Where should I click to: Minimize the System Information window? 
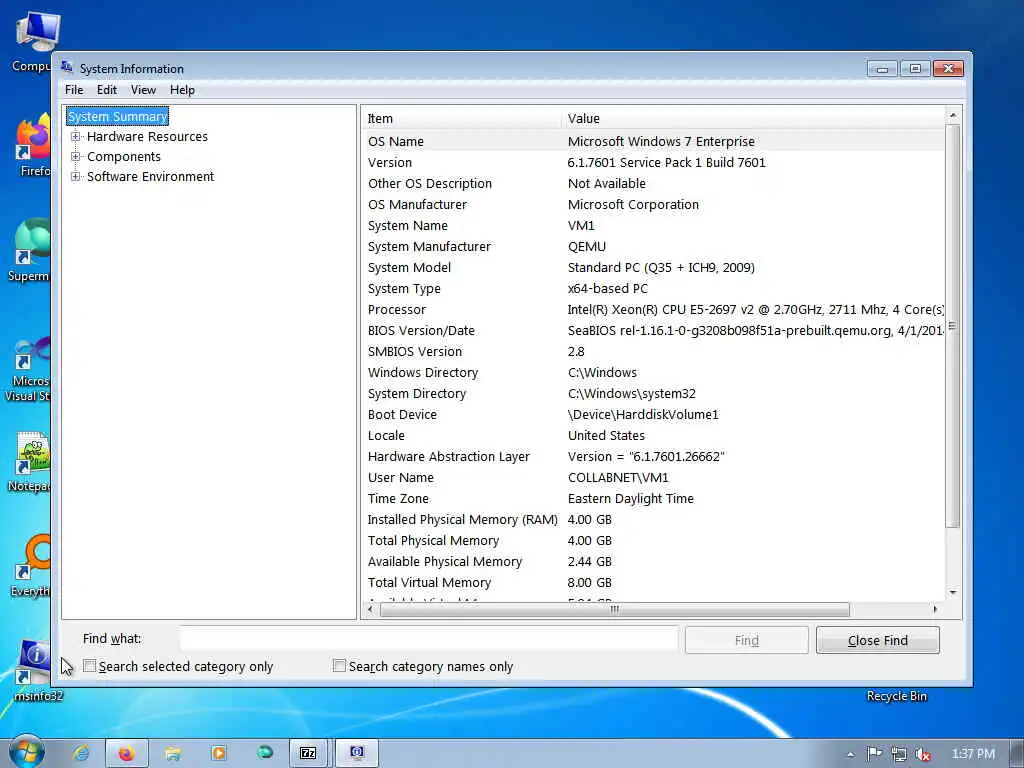pyautogui.click(x=882, y=69)
